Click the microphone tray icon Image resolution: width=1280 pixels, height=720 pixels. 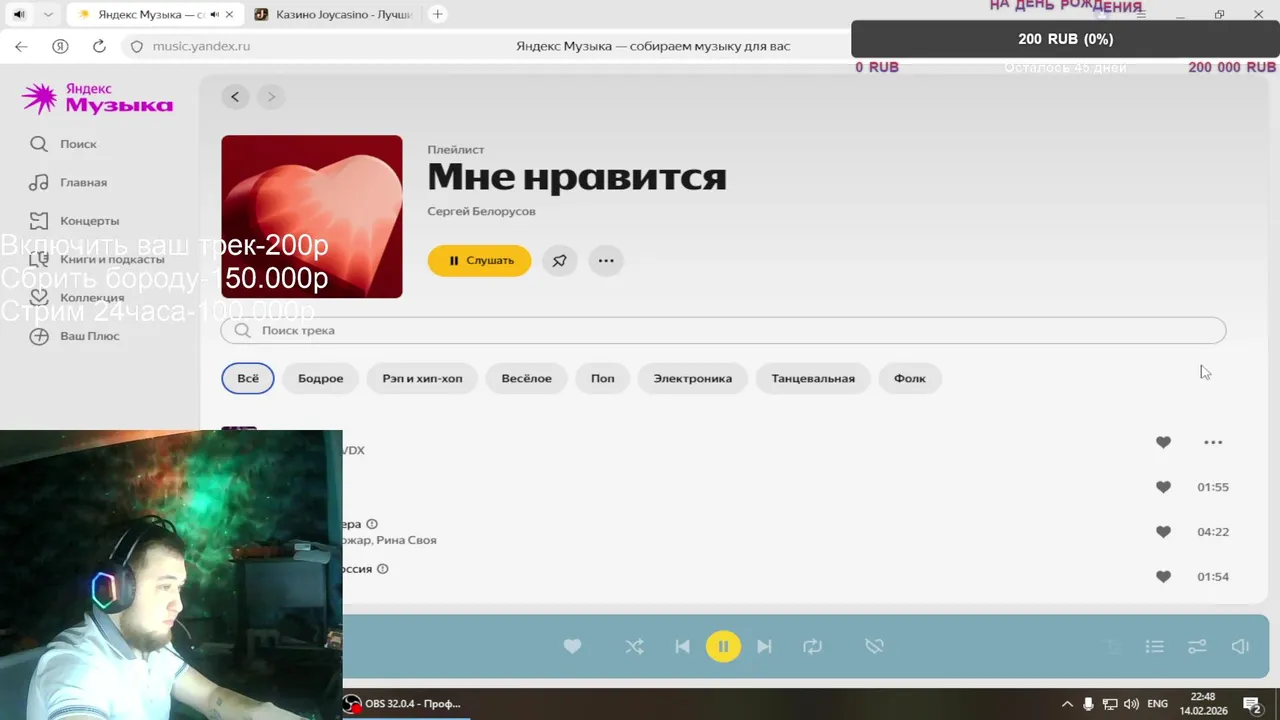[1088, 704]
